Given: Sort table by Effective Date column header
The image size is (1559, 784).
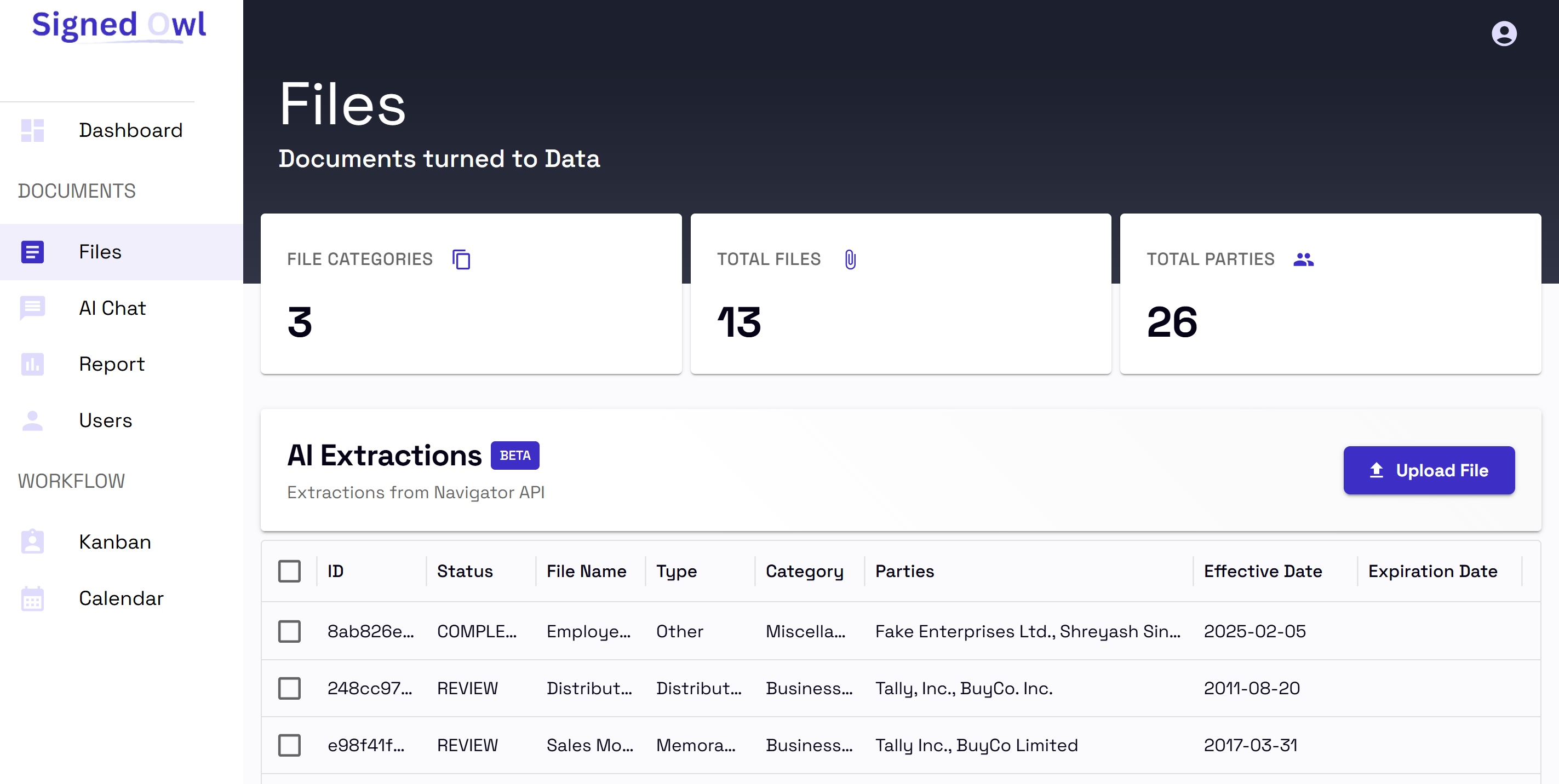Looking at the screenshot, I should coord(1263,571).
